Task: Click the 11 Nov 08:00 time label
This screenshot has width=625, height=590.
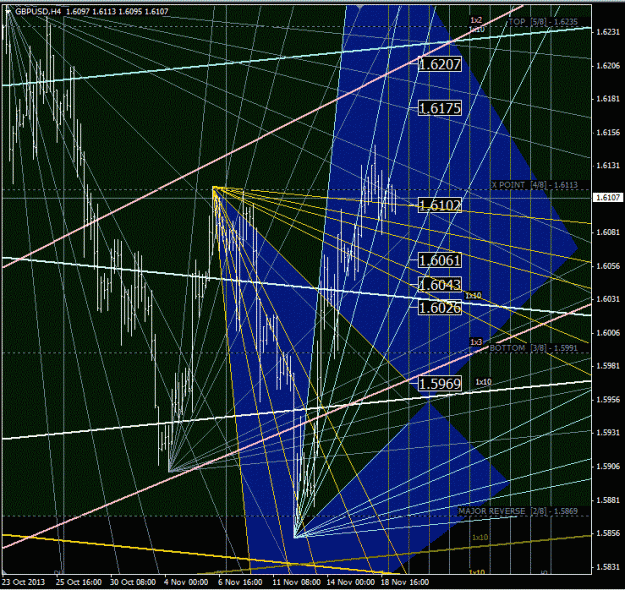Action: coord(297,582)
